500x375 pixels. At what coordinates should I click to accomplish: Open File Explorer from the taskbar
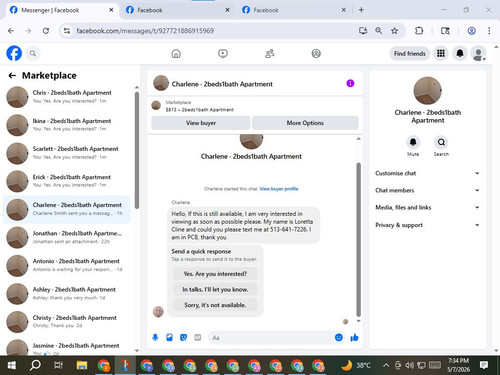(82, 366)
